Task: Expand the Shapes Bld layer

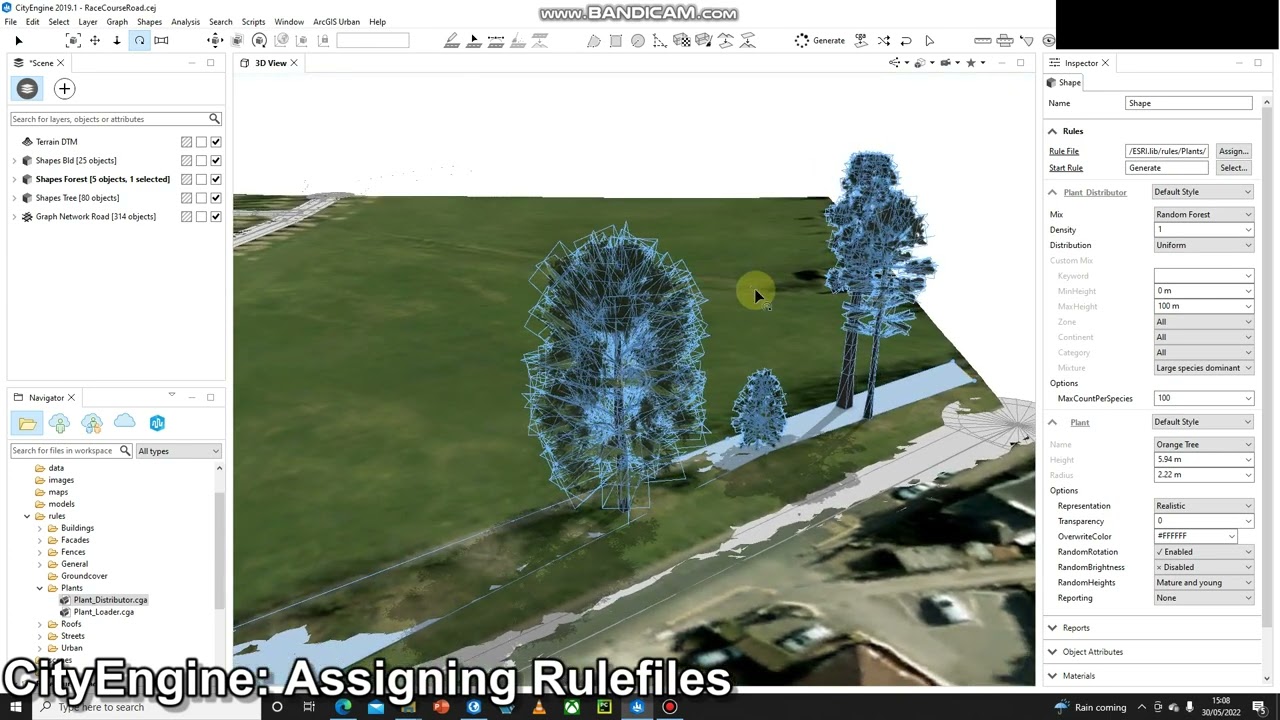Action: point(14,161)
